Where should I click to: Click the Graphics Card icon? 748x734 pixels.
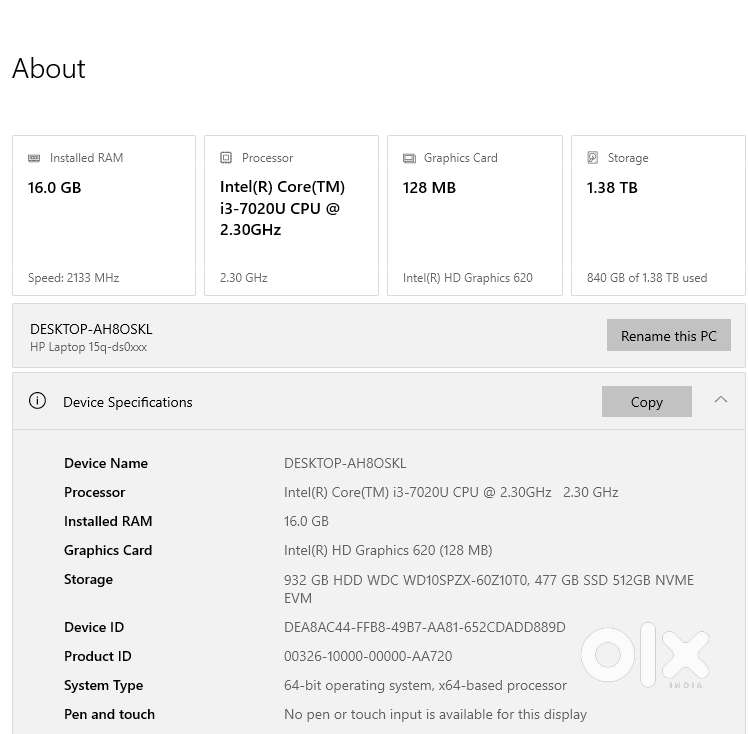pos(409,158)
